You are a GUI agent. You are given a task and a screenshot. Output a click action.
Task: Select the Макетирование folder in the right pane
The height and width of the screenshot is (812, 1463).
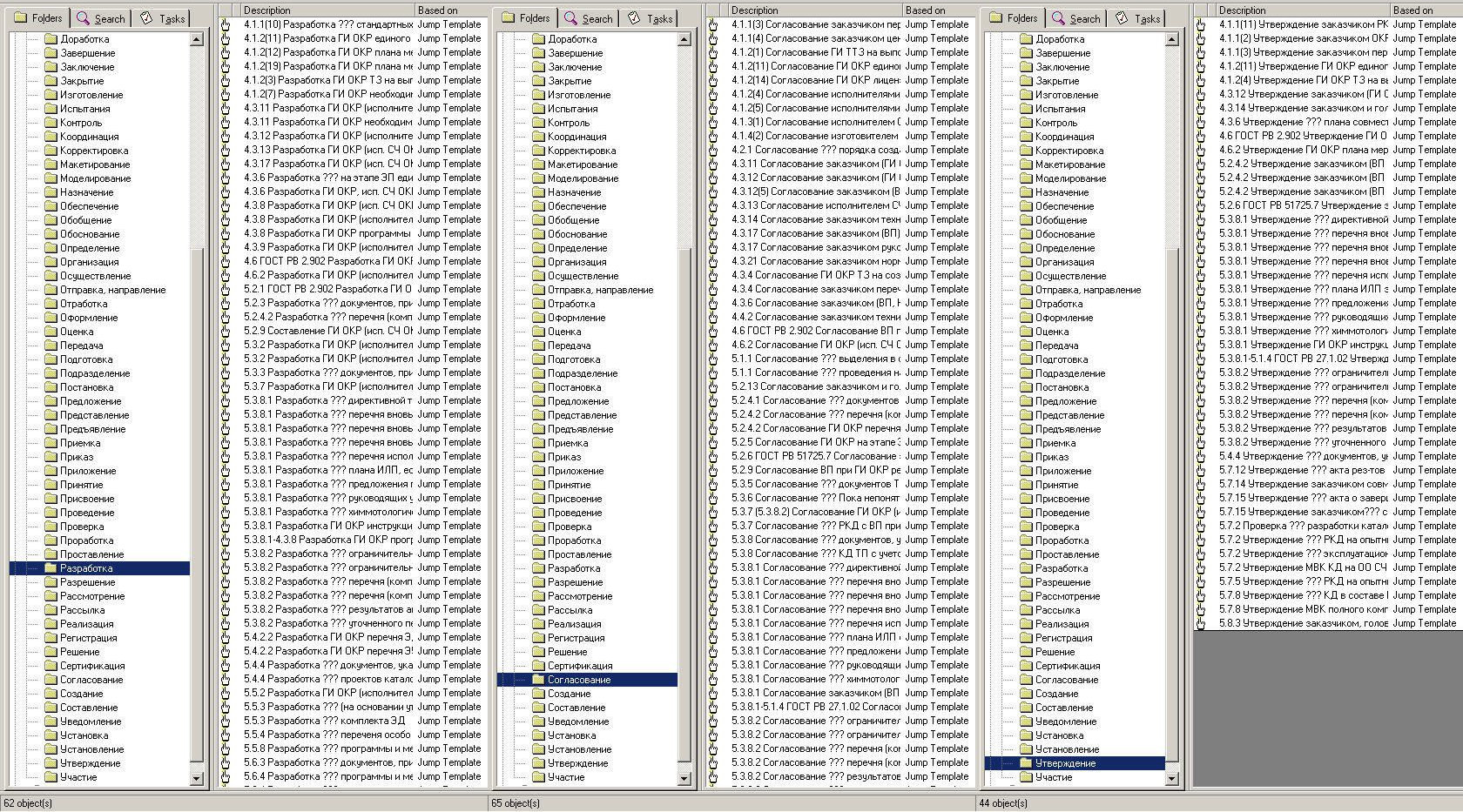coord(1070,164)
